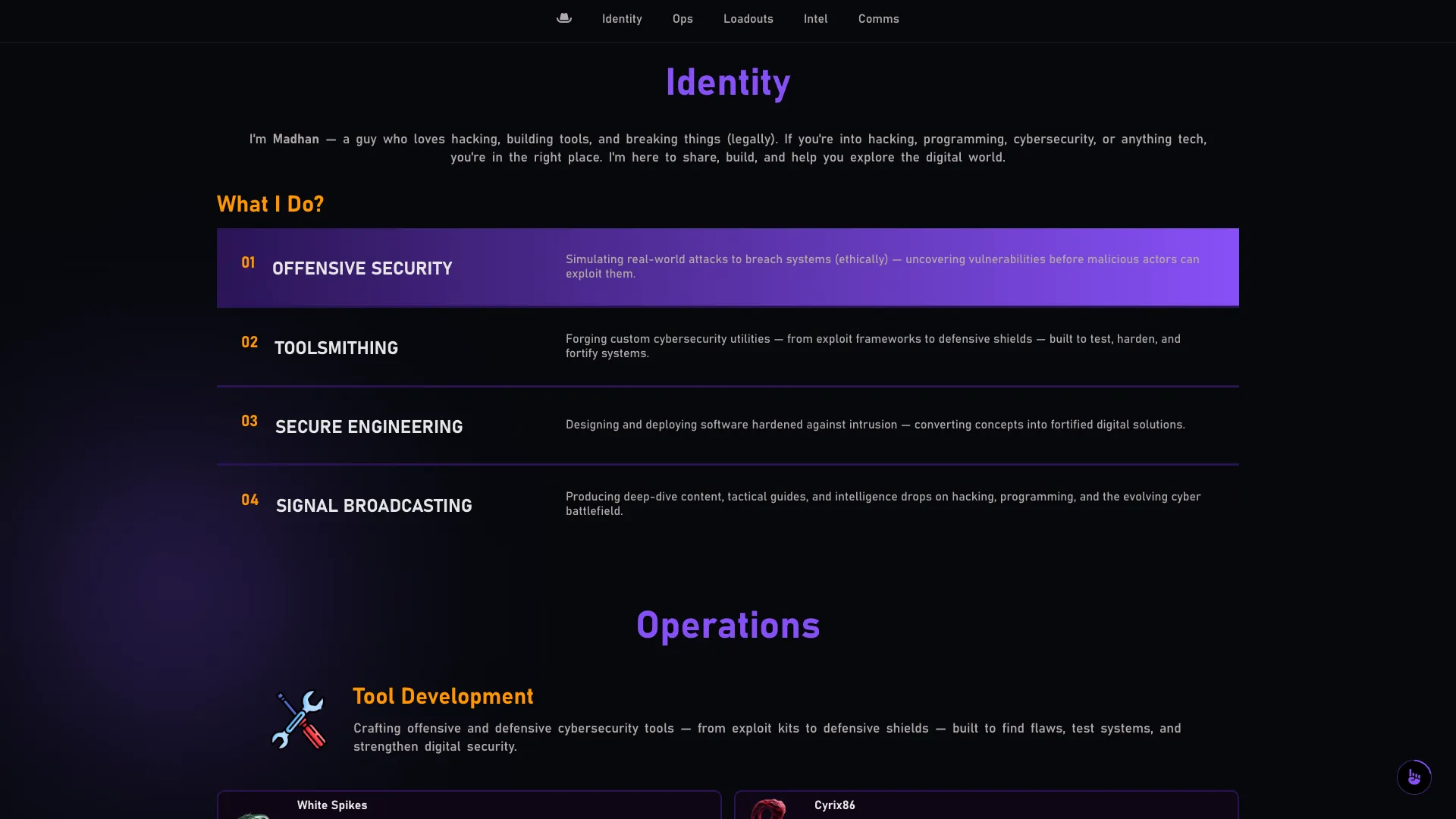1456x819 pixels.
Task: Open the Identity nav link
Action: (622, 19)
